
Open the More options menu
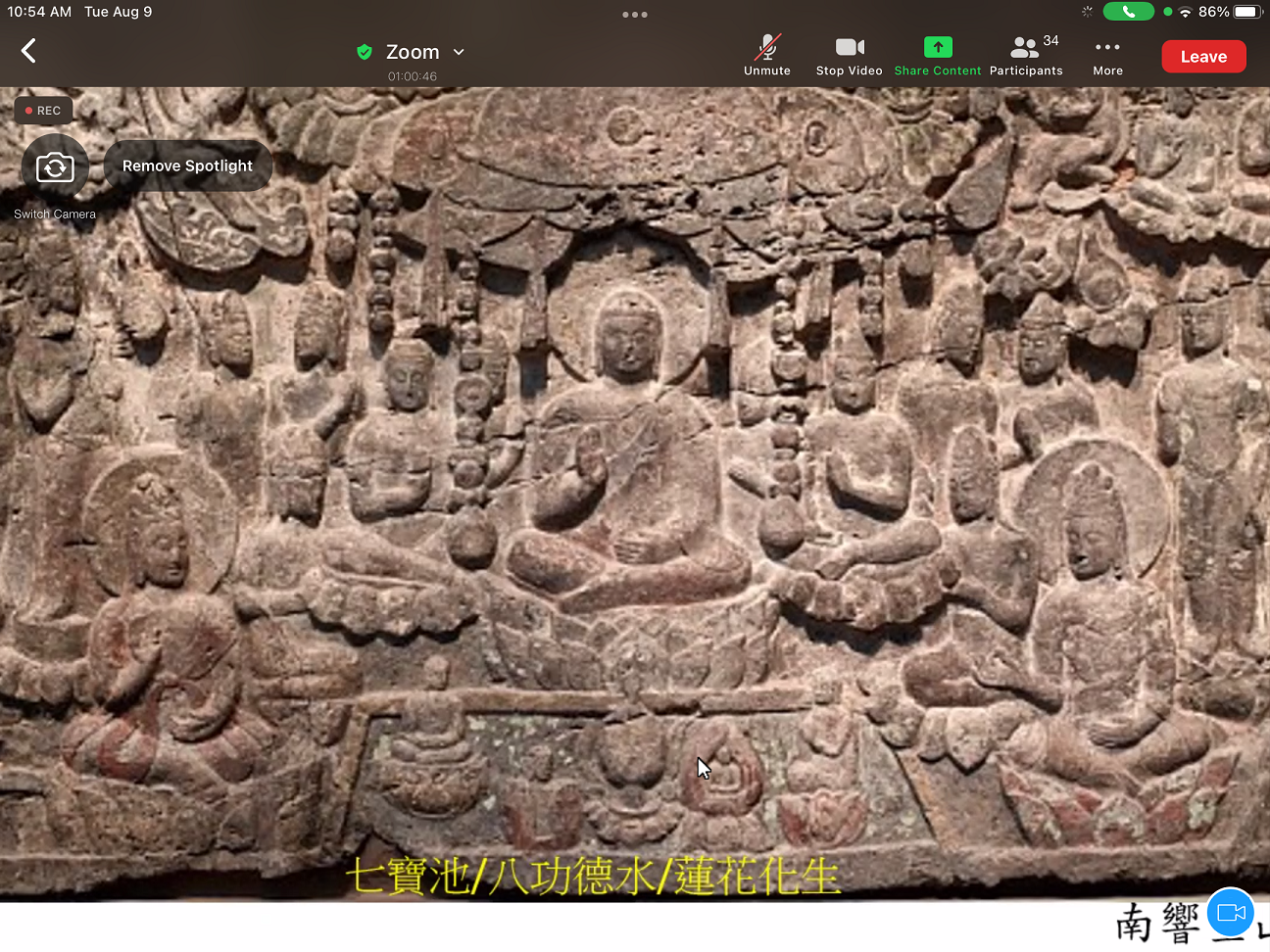(x=1108, y=56)
